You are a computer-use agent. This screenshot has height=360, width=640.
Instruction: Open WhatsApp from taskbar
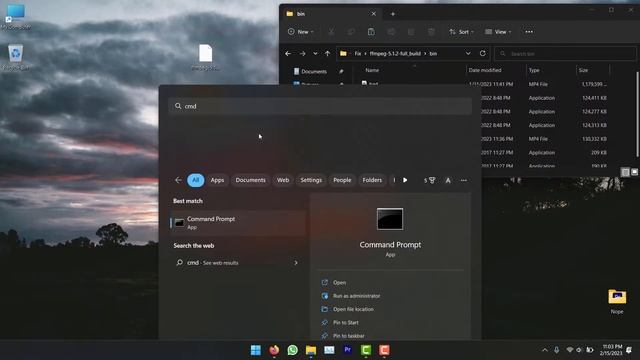[x=292, y=350]
